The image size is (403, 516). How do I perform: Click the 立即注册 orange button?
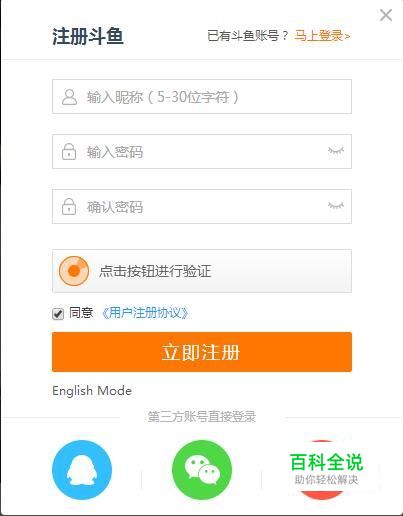click(x=202, y=352)
